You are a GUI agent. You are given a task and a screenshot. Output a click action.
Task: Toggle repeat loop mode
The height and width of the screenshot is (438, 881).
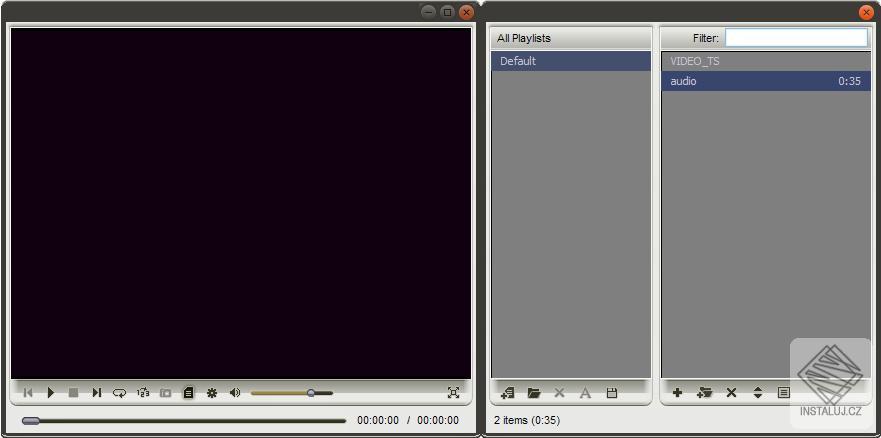119,393
